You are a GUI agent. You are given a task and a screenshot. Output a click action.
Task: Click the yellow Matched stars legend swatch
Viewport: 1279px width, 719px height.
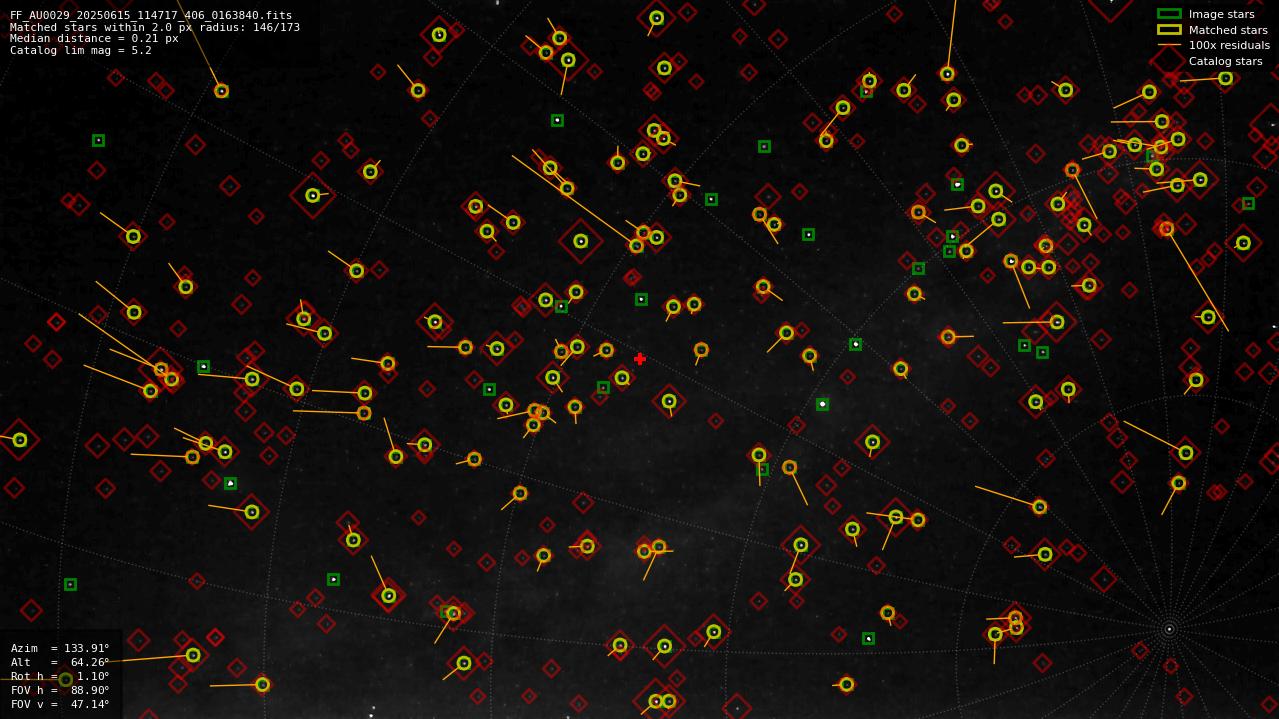coord(1169,30)
